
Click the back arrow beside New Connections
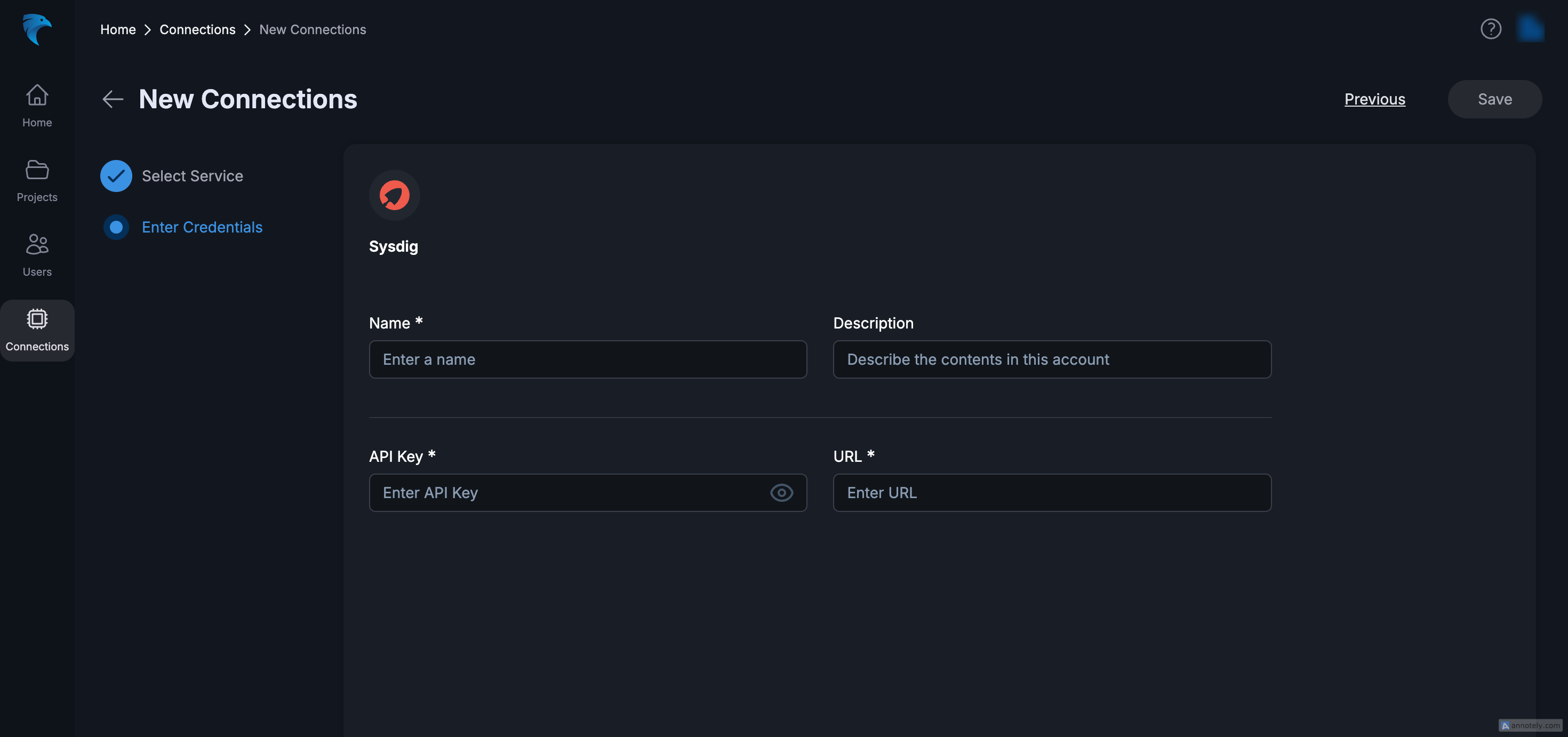click(x=113, y=99)
